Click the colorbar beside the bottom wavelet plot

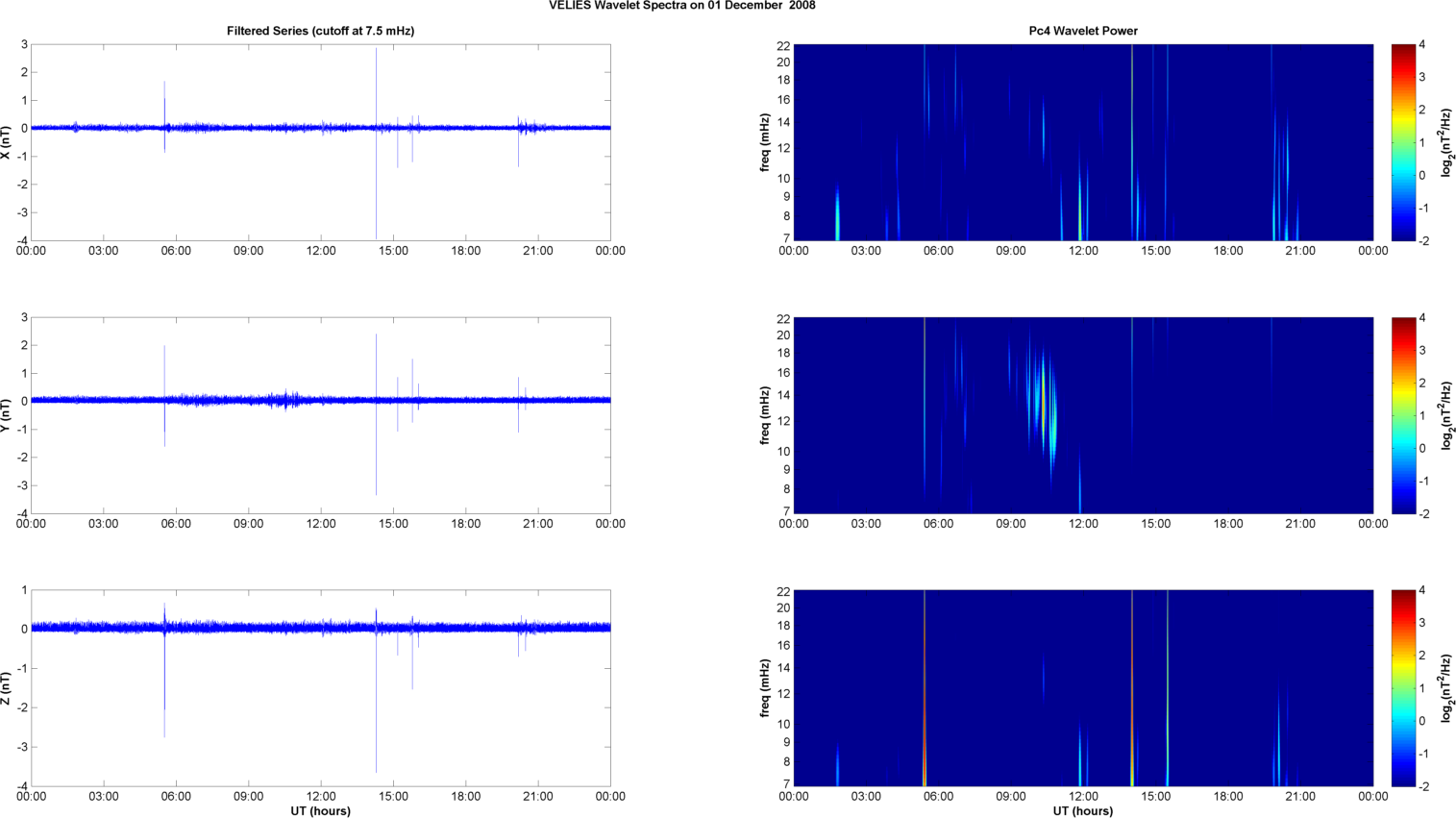(x=1403, y=688)
